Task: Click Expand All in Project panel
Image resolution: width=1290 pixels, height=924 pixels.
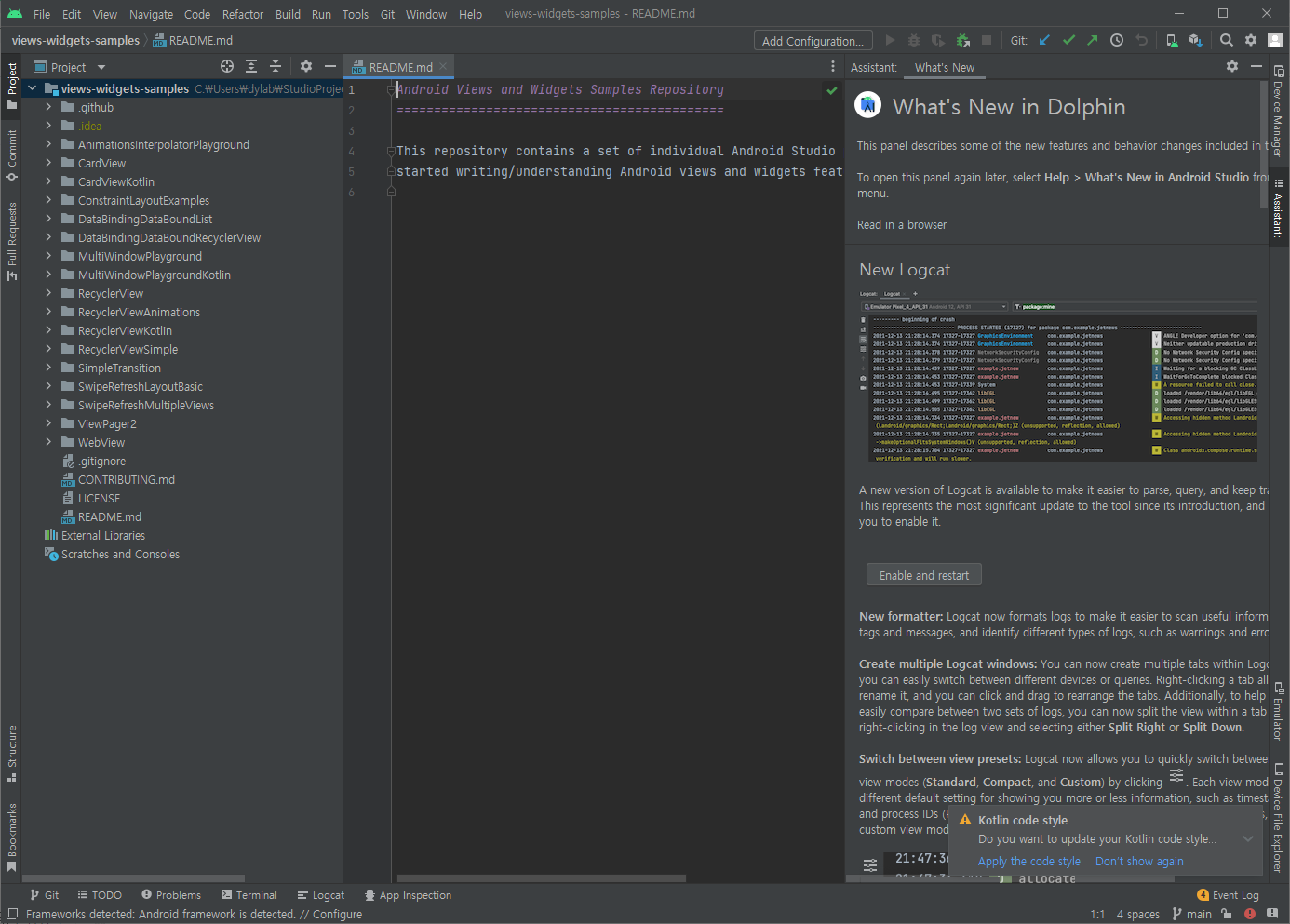Action: click(251, 66)
